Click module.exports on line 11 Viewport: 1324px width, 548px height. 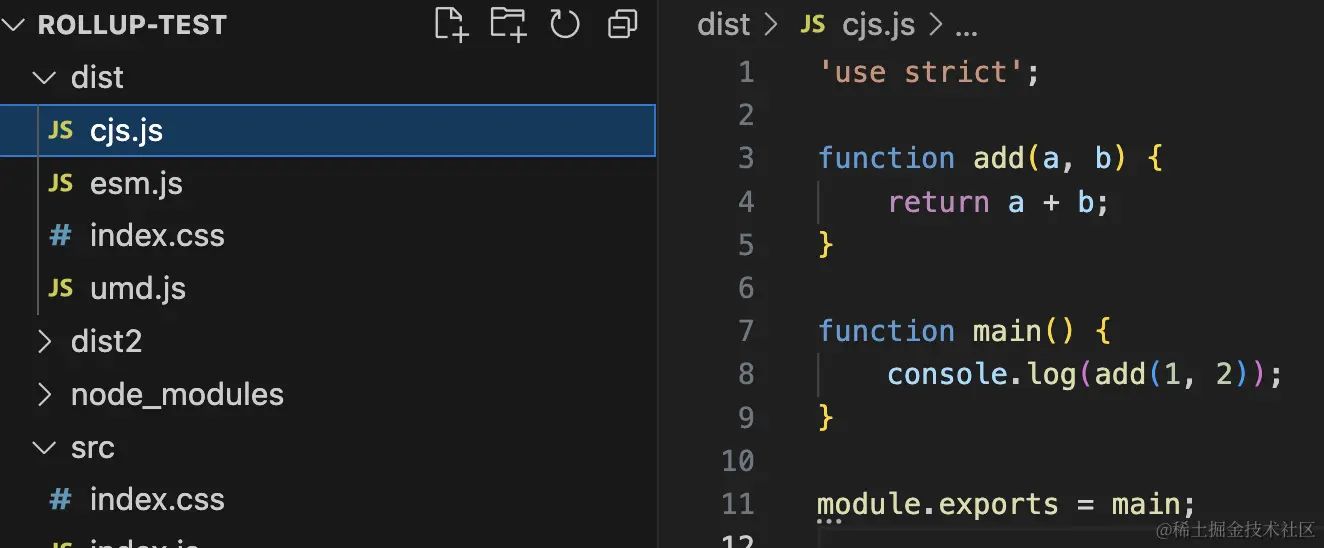click(937, 504)
